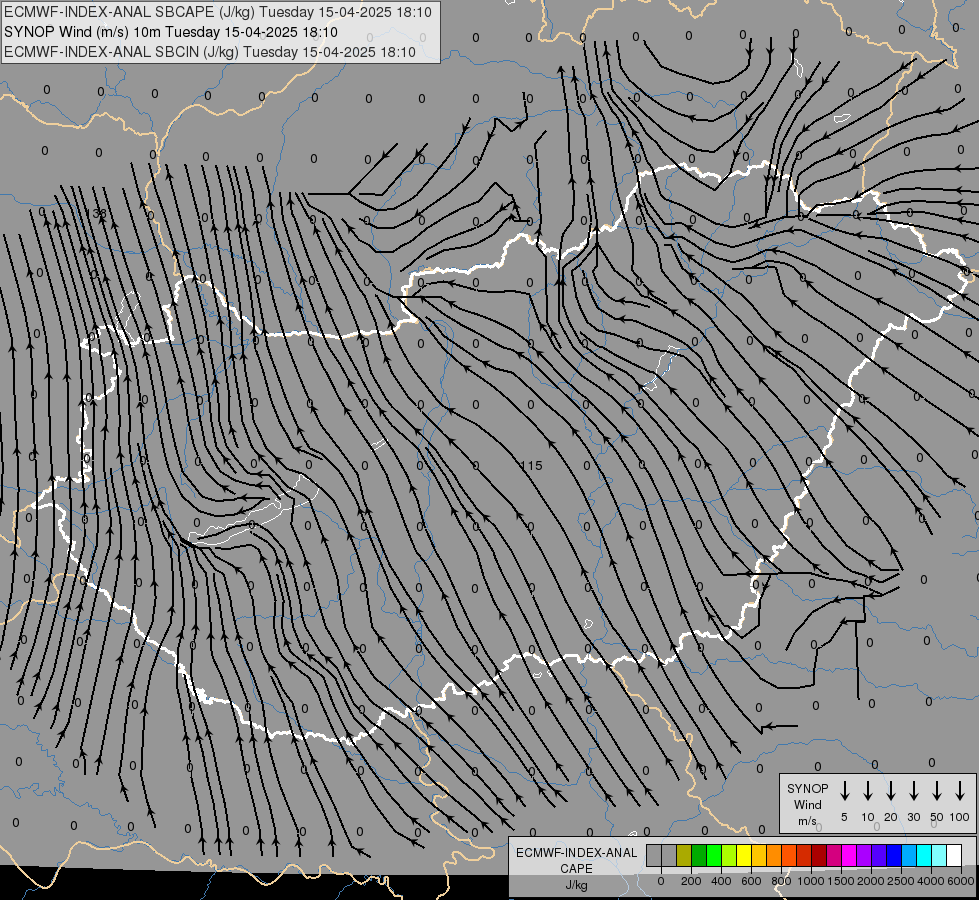Screen dimensions: 979x900
Task: Select the olive CAPE legend swatch
Action: (x=684, y=855)
